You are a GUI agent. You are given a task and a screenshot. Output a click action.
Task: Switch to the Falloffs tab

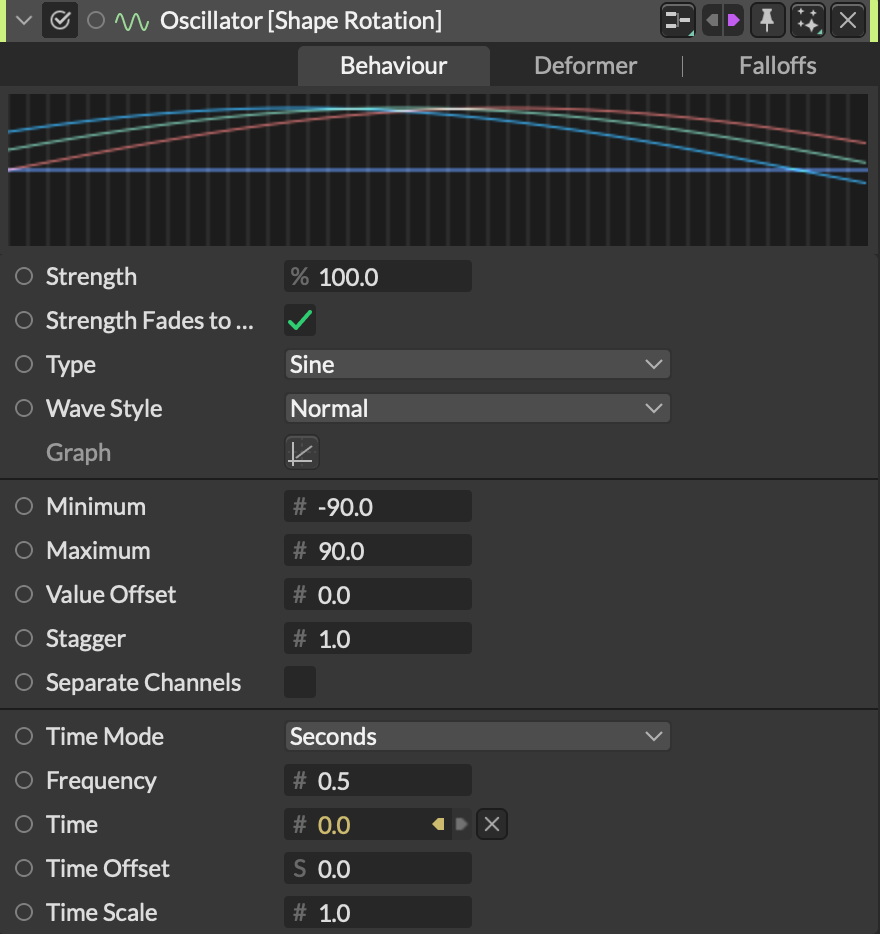[x=777, y=66]
